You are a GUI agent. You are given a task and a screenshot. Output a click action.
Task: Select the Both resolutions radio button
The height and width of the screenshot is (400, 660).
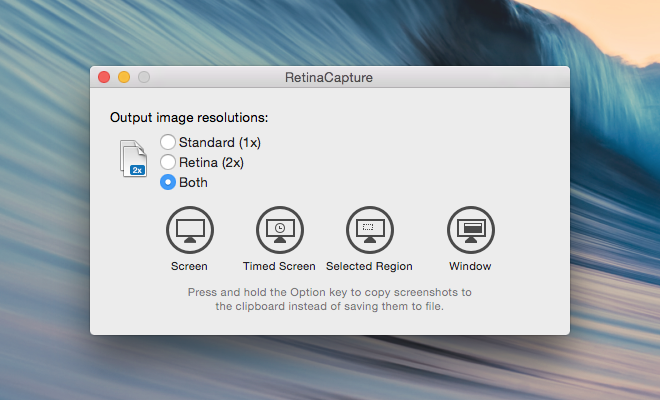168,182
